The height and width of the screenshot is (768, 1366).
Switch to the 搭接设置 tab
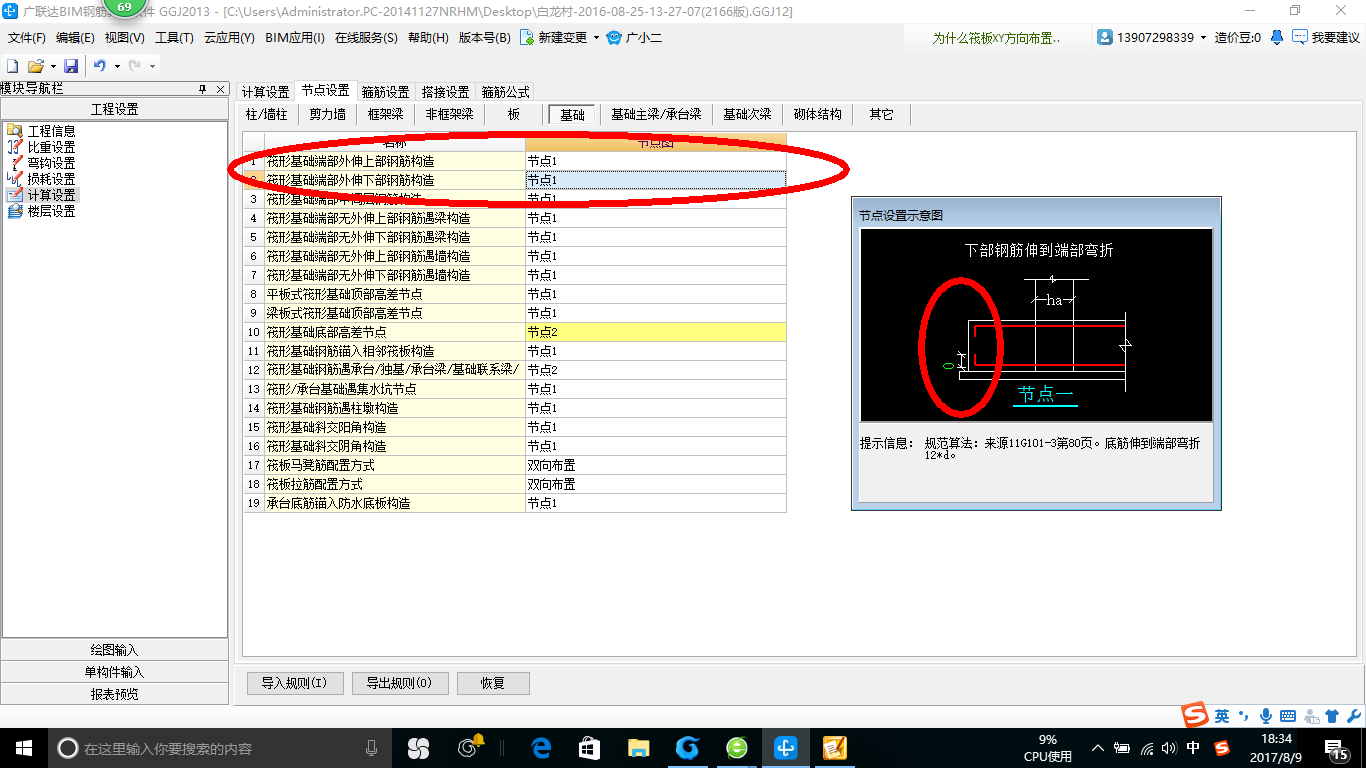coord(445,91)
